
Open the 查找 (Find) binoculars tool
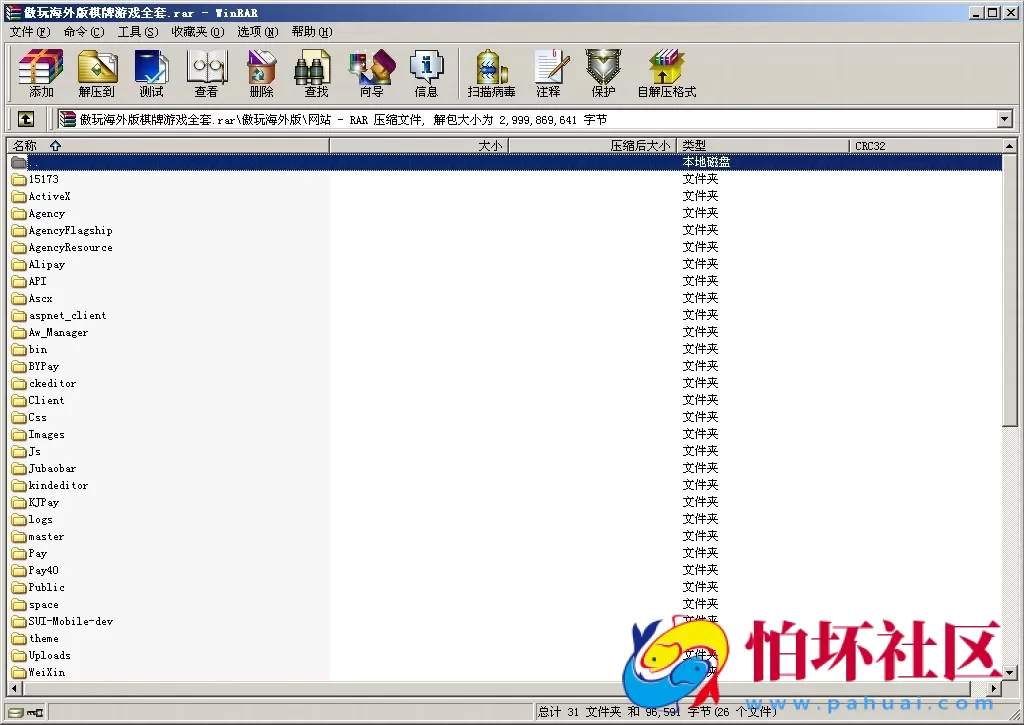tap(316, 73)
